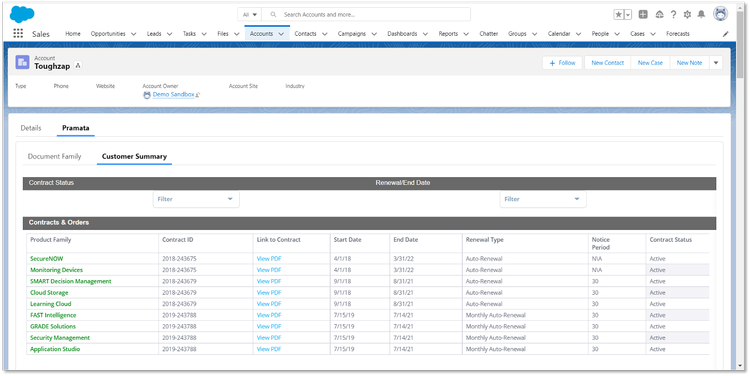The width and height of the screenshot is (750, 376).
Task: Expand the Accounts tab chevron
Action: [x=281, y=34]
